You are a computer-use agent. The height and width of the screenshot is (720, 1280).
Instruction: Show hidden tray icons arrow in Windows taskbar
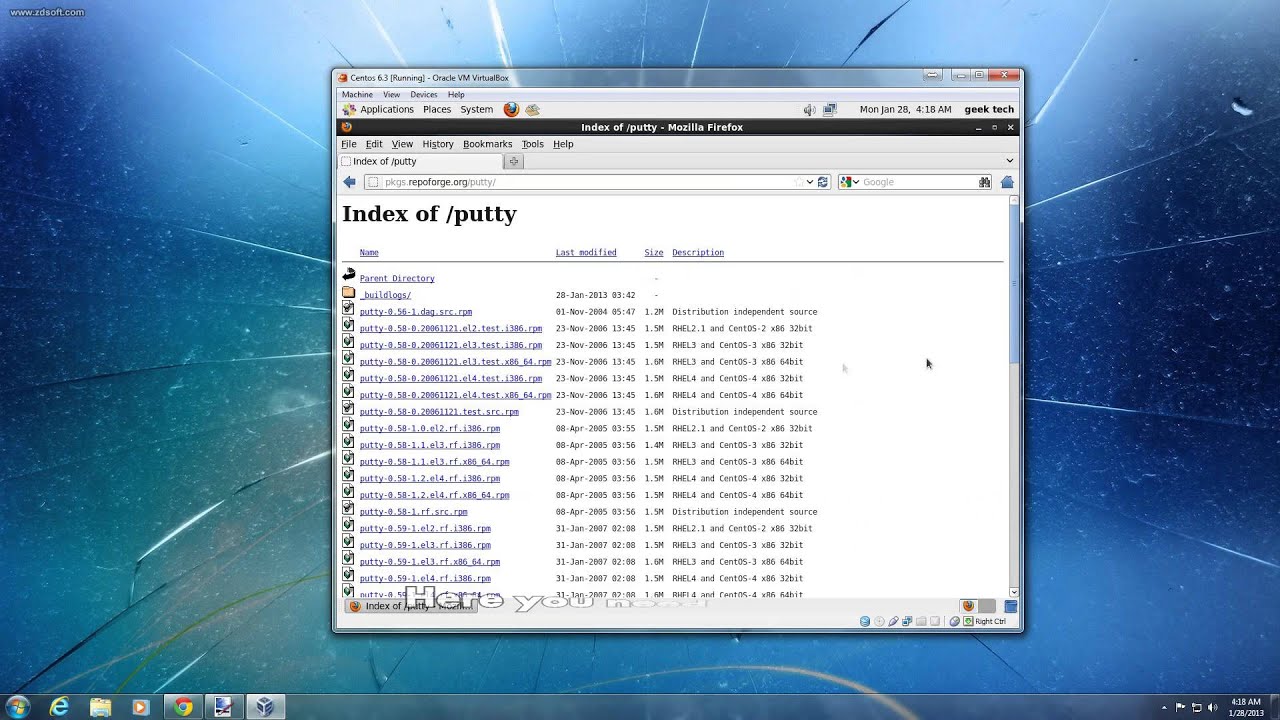tap(1166, 707)
